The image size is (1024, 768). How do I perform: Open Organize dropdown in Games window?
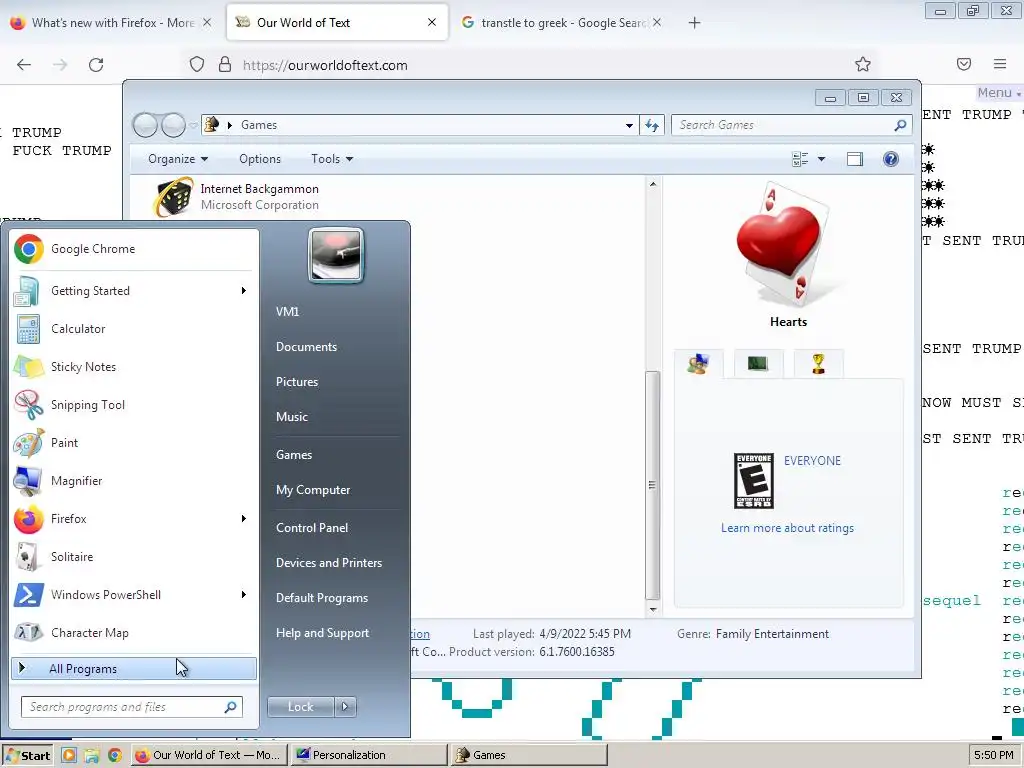click(x=178, y=159)
